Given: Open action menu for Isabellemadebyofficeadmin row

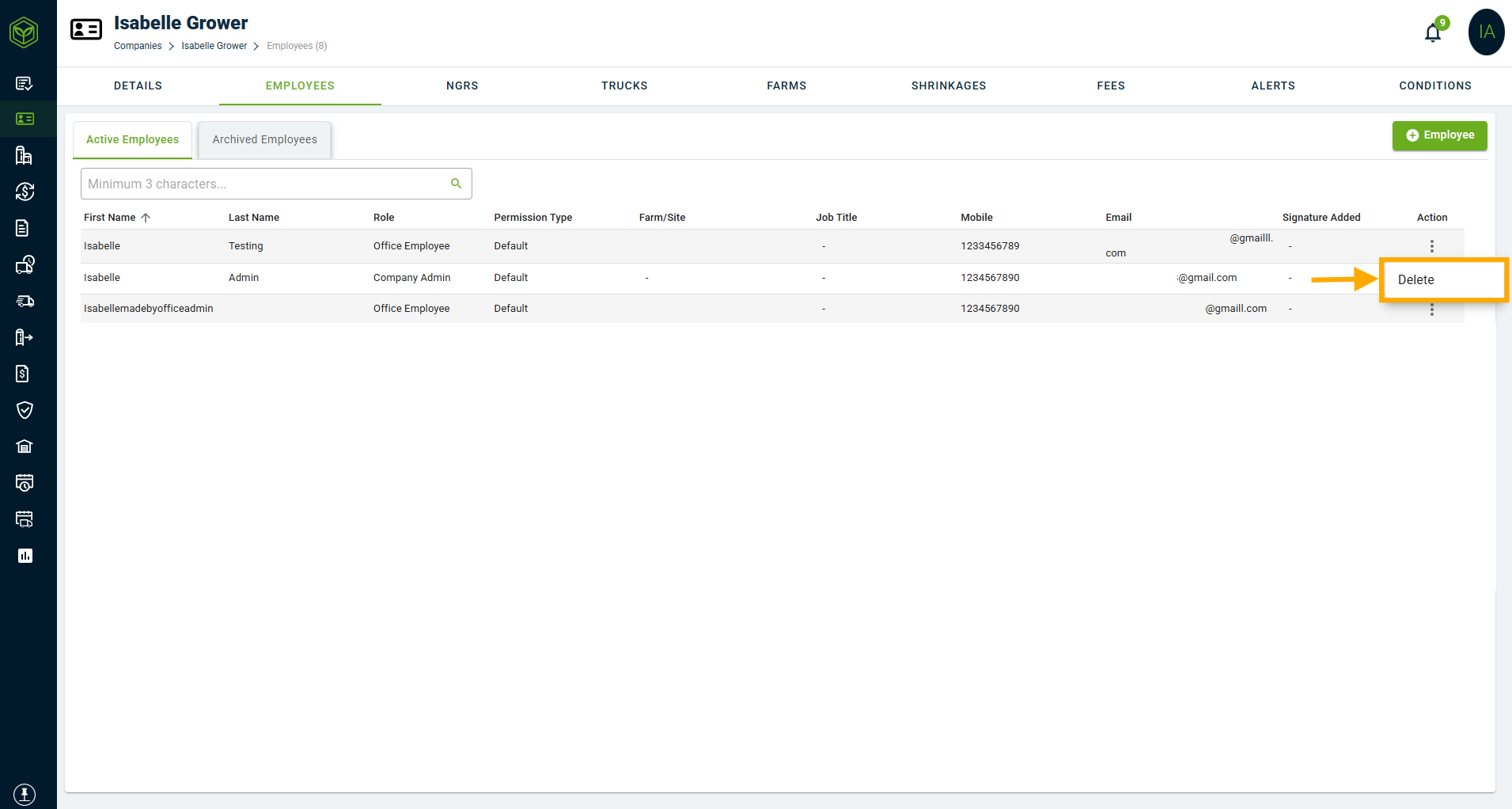Looking at the screenshot, I should [x=1431, y=310].
